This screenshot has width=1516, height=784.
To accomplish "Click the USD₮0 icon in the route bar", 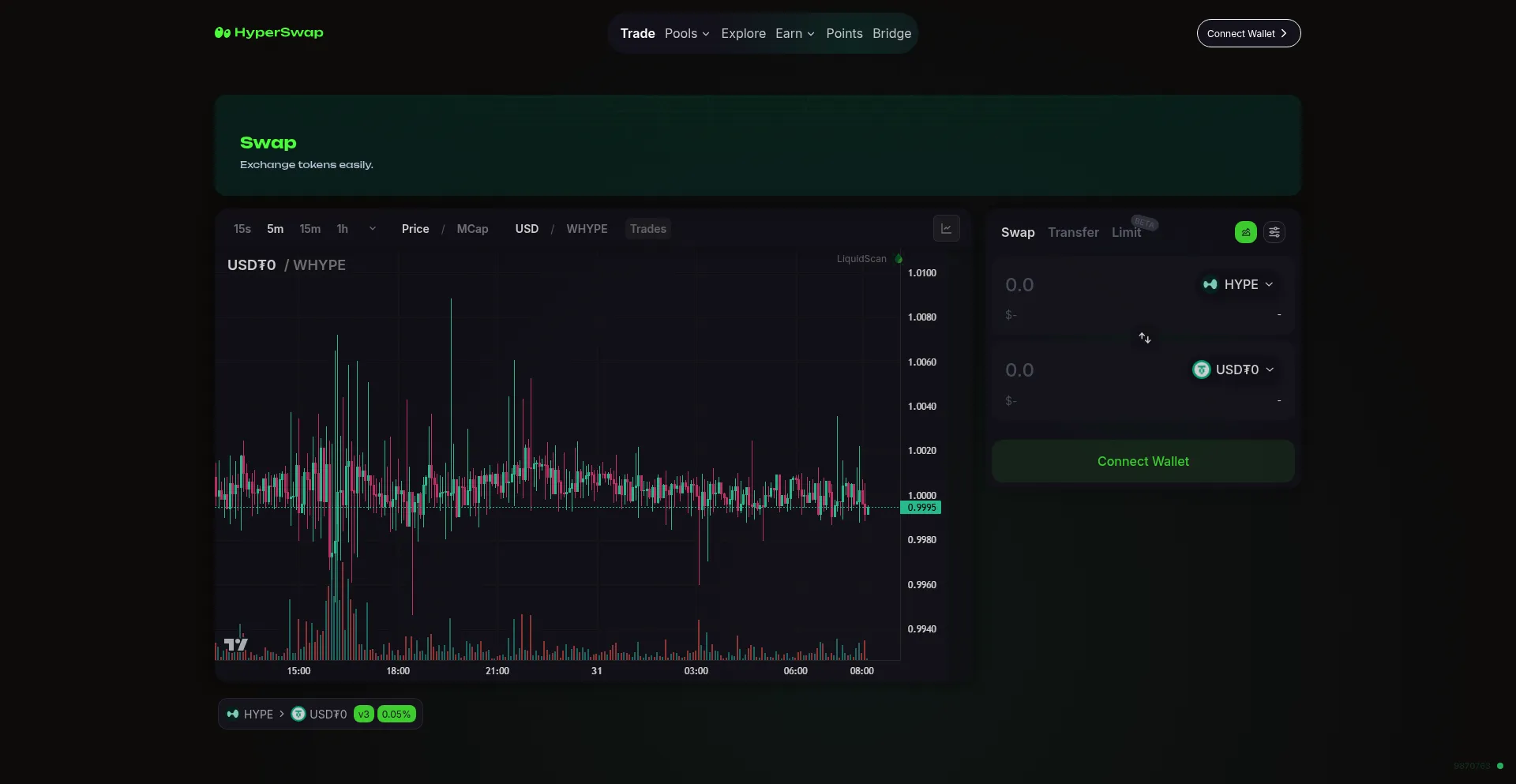I will pyautogui.click(x=298, y=714).
